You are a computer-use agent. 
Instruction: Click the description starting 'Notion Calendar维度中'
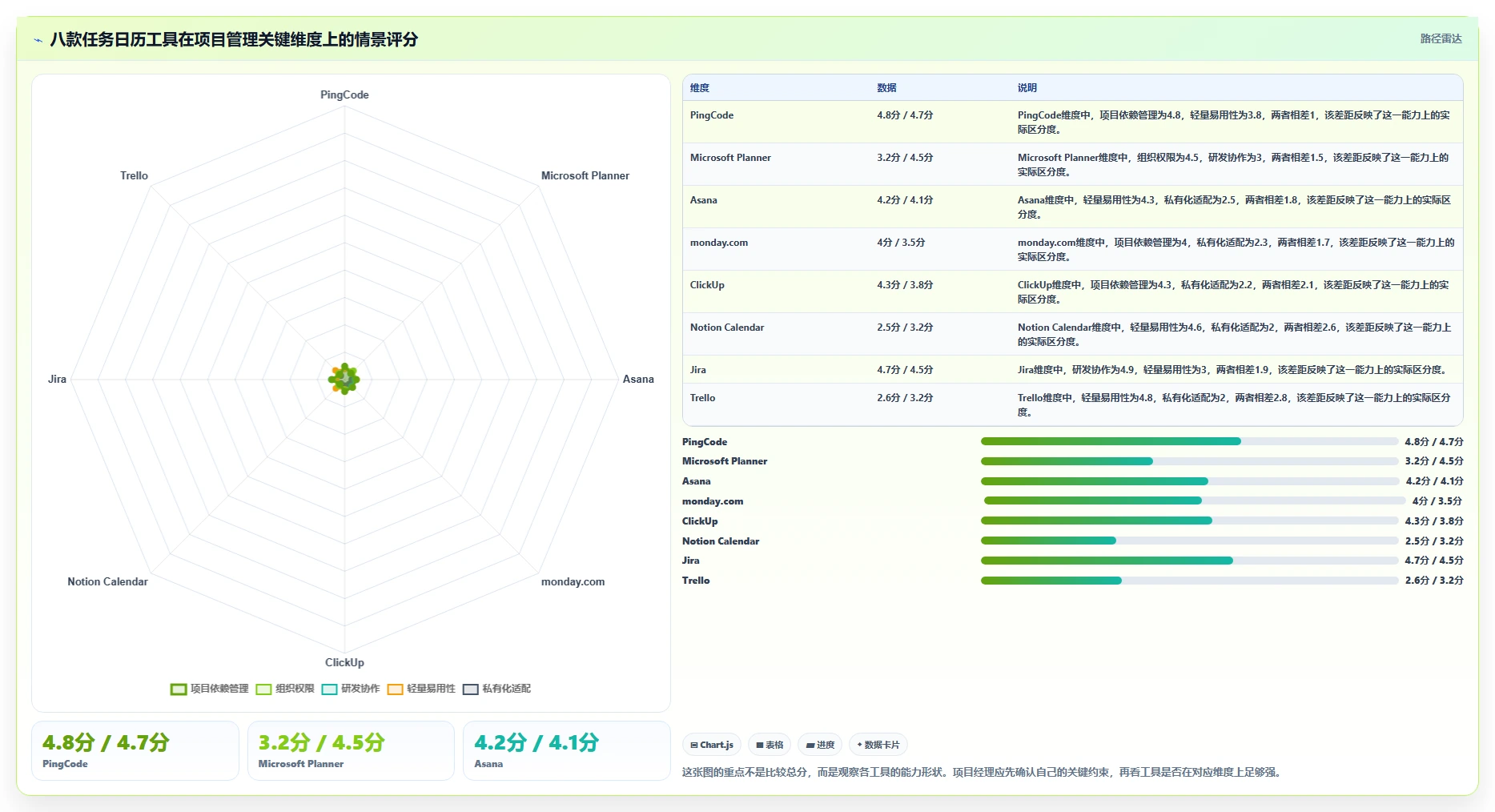tap(1235, 335)
